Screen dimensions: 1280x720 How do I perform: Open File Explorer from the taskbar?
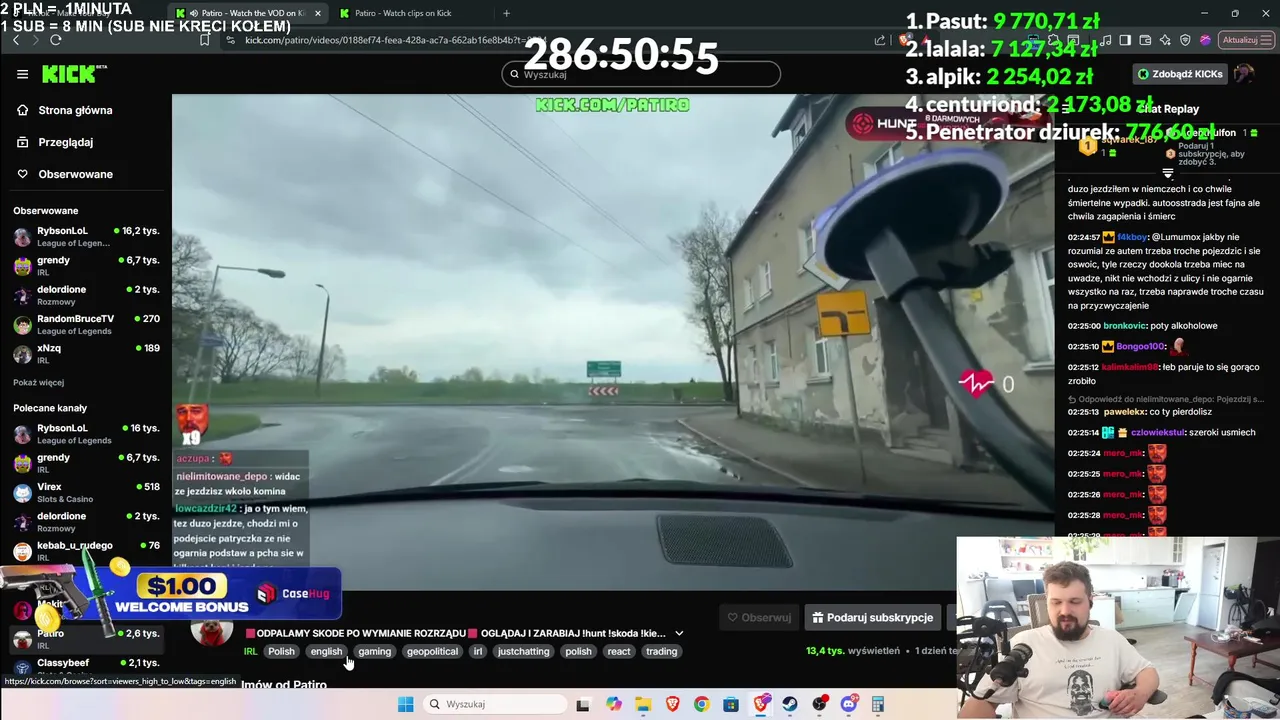pos(642,704)
